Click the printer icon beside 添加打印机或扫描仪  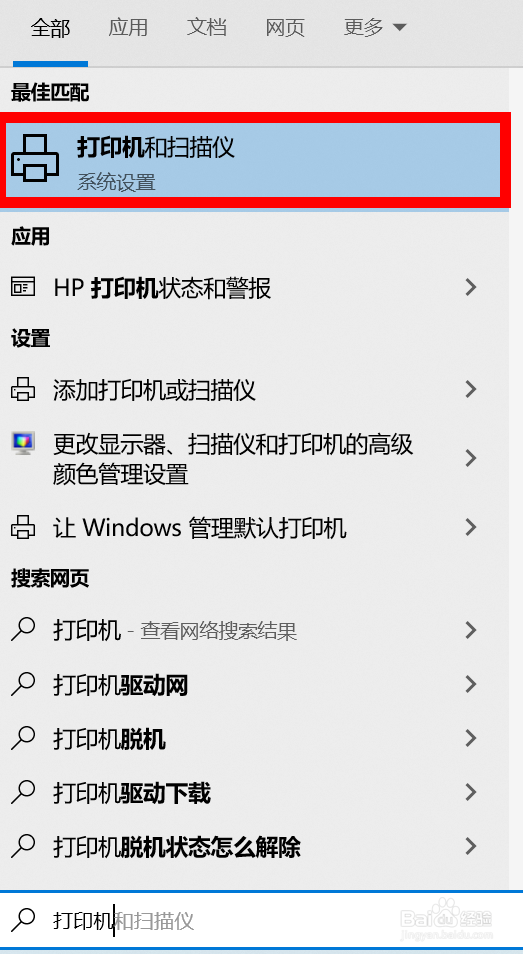(x=23, y=389)
